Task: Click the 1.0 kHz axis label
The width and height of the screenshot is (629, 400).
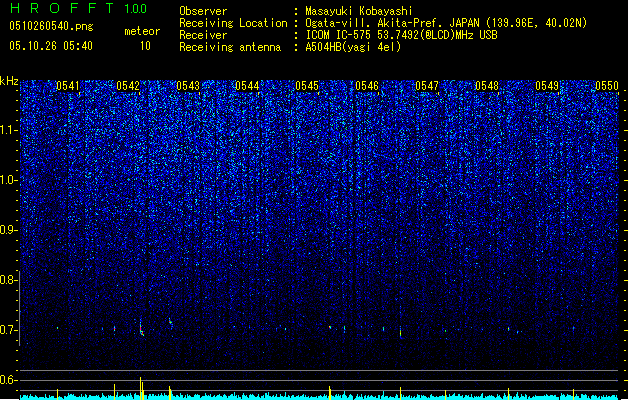Action: coord(9,180)
